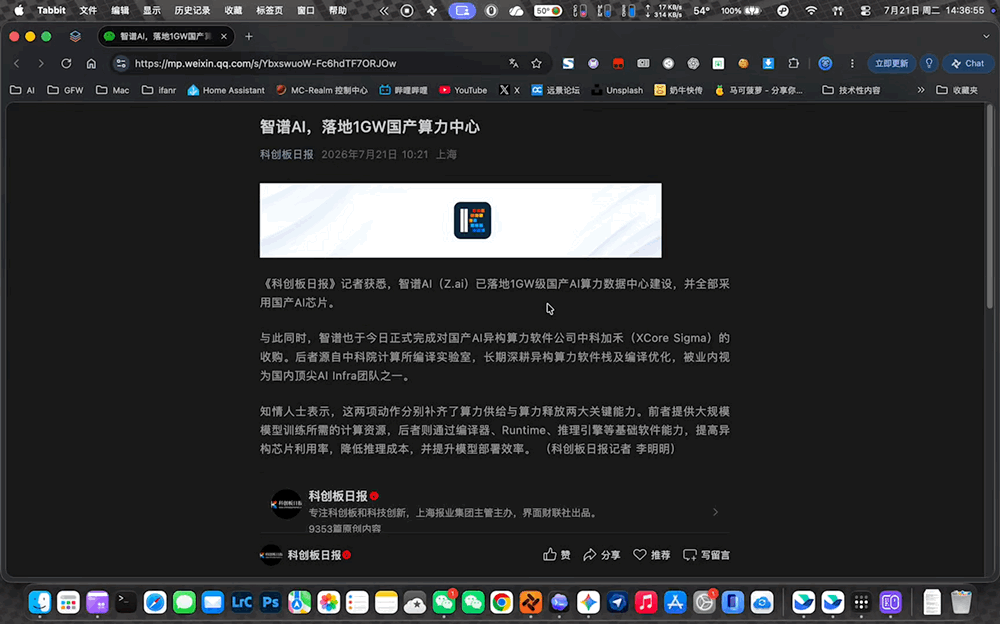This screenshot has height=624, width=1000.
Task: Recommend the article with heart 推荐
Action: click(x=651, y=554)
